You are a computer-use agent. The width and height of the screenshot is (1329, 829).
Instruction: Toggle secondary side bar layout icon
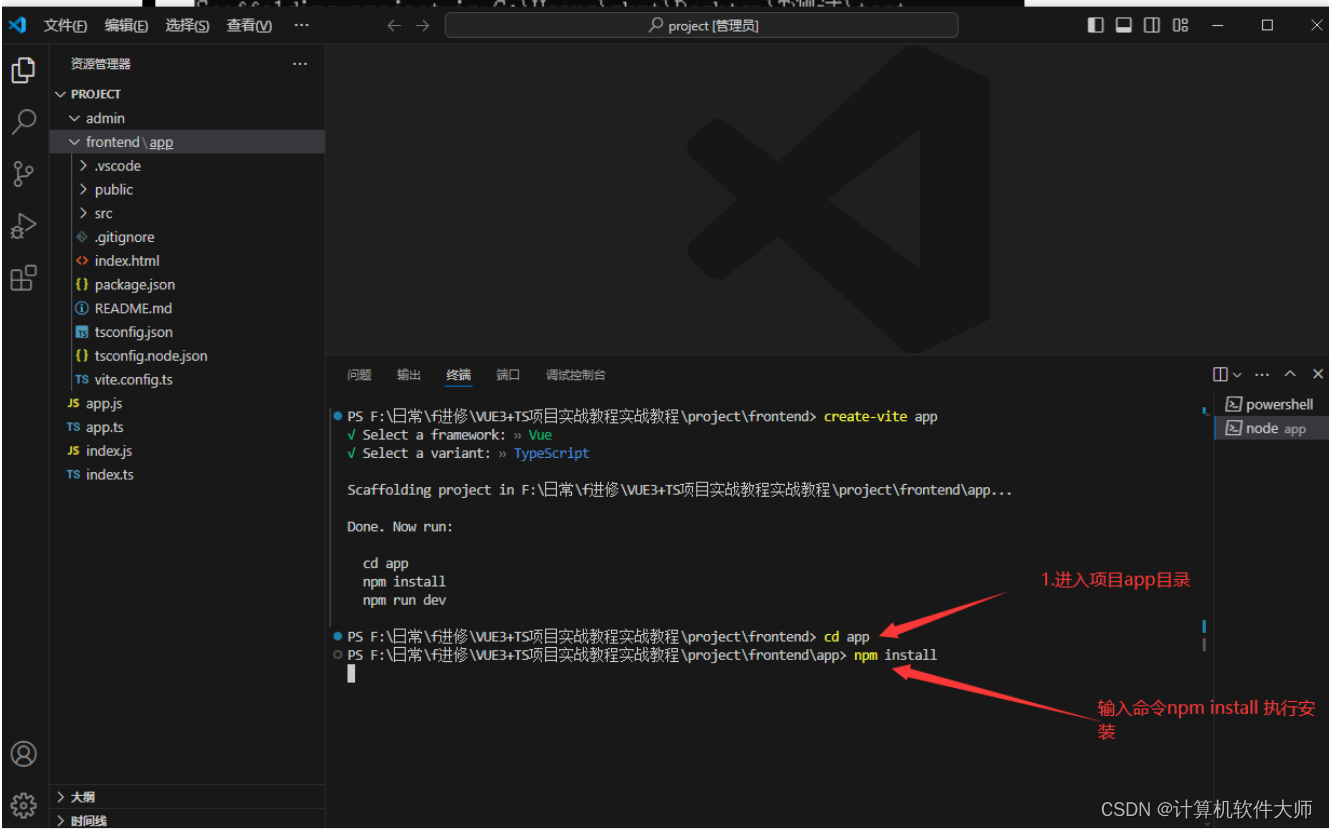coord(1152,25)
